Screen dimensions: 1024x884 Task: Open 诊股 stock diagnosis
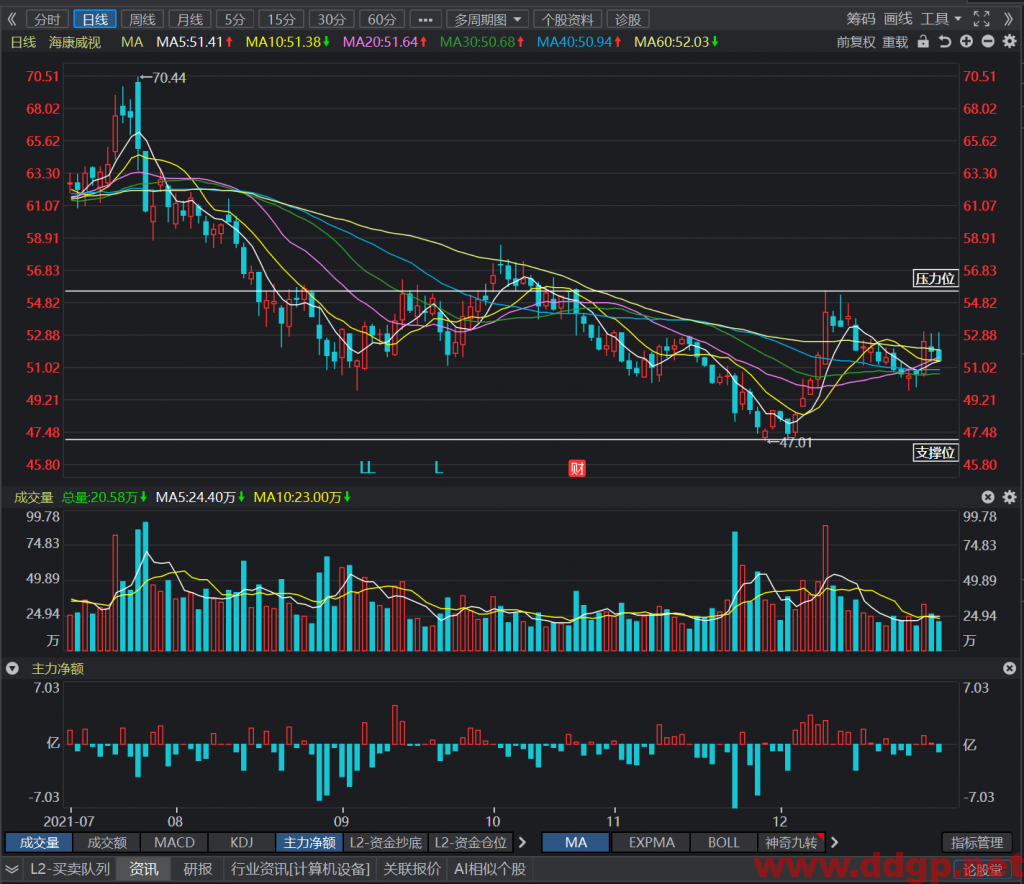pyautogui.click(x=628, y=20)
